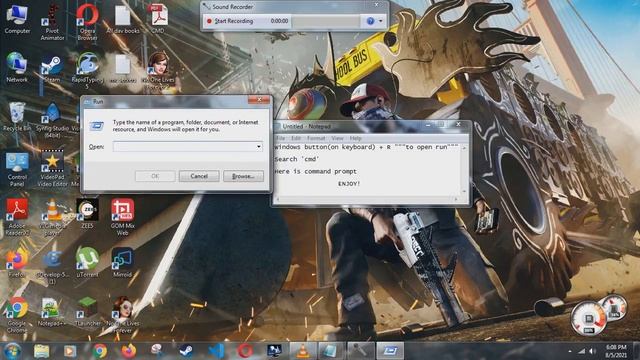640x360 pixels.
Task: Launch VLC media player desktop shortcut
Action: coord(52,217)
